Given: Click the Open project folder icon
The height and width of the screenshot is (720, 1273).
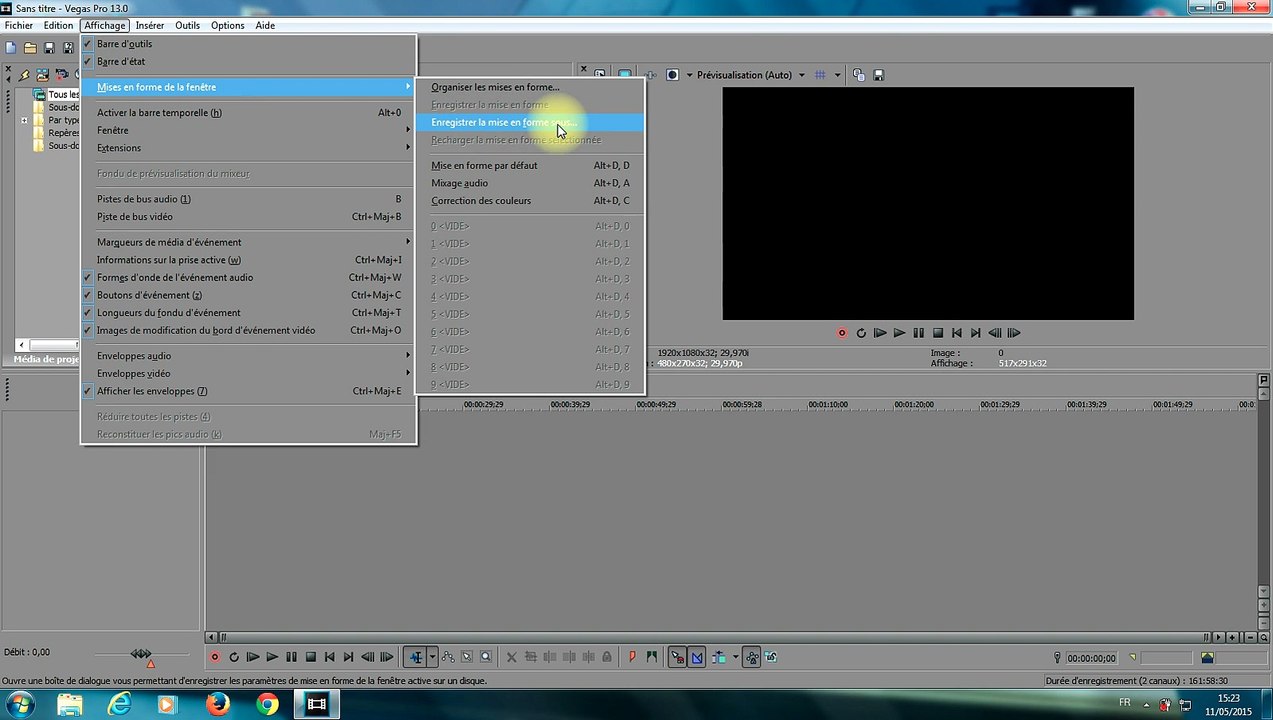Looking at the screenshot, I should pos(30,48).
